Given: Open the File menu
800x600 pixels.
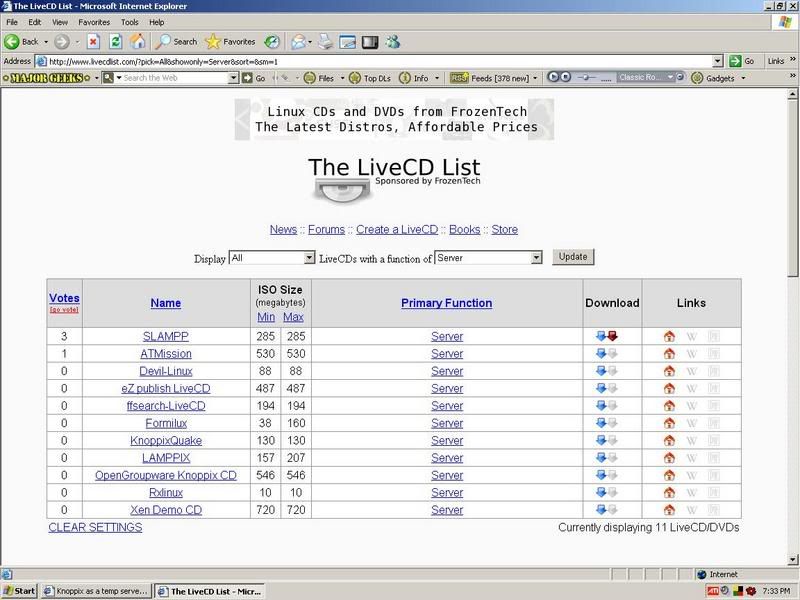Looking at the screenshot, I should point(12,22).
